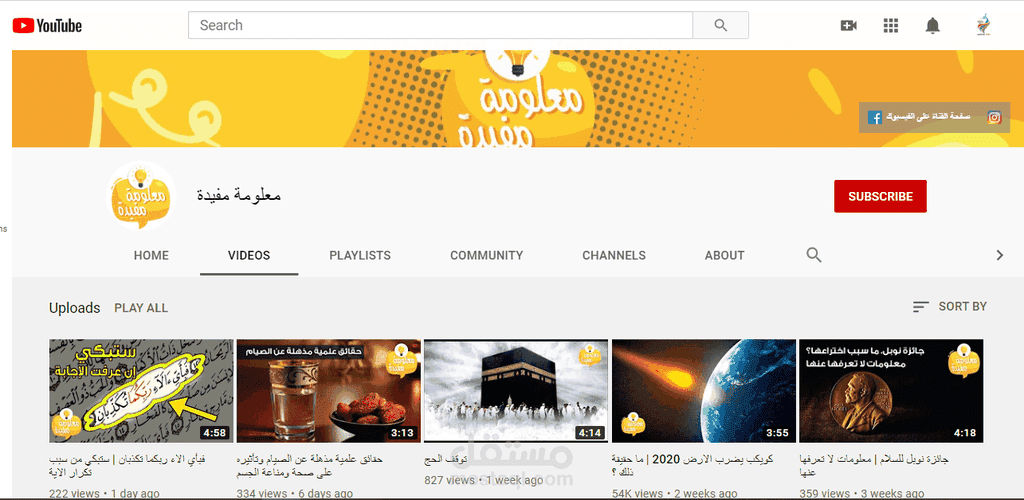Open the 3:55 asteroid video thumbnail
The width and height of the screenshot is (1024, 500).
coord(704,390)
